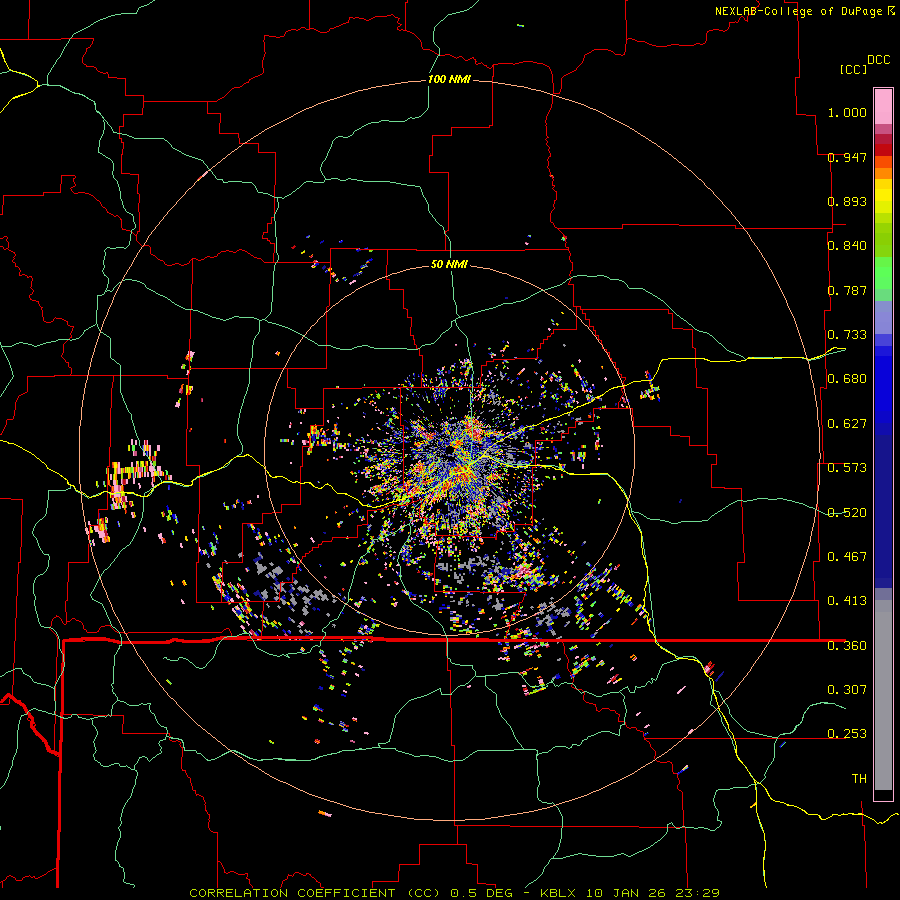Select the 100 NMI range ring label

coord(449,79)
